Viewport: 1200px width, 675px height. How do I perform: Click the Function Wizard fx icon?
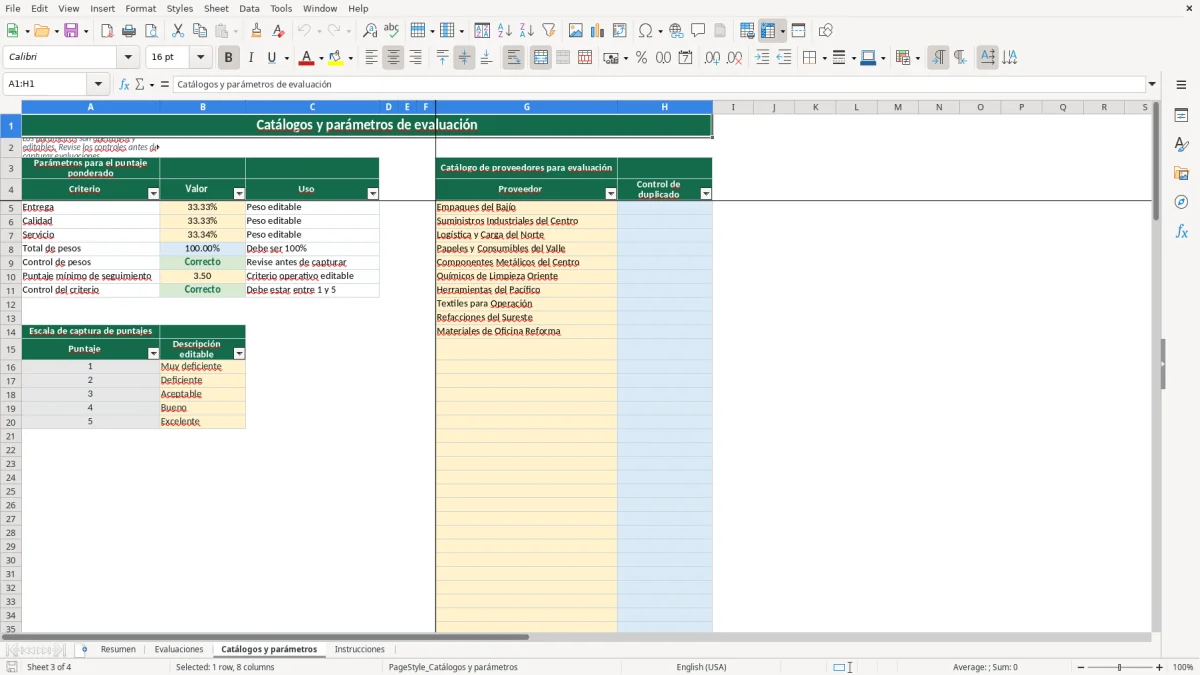pyautogui.click(x=124, y=84)
